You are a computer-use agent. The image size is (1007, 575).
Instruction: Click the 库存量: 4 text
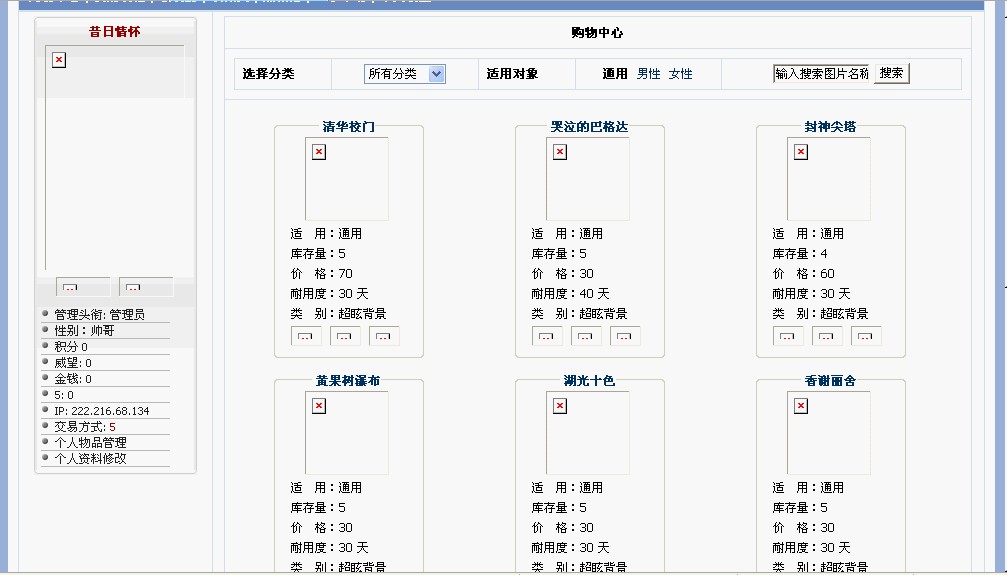tap(800, 254)
